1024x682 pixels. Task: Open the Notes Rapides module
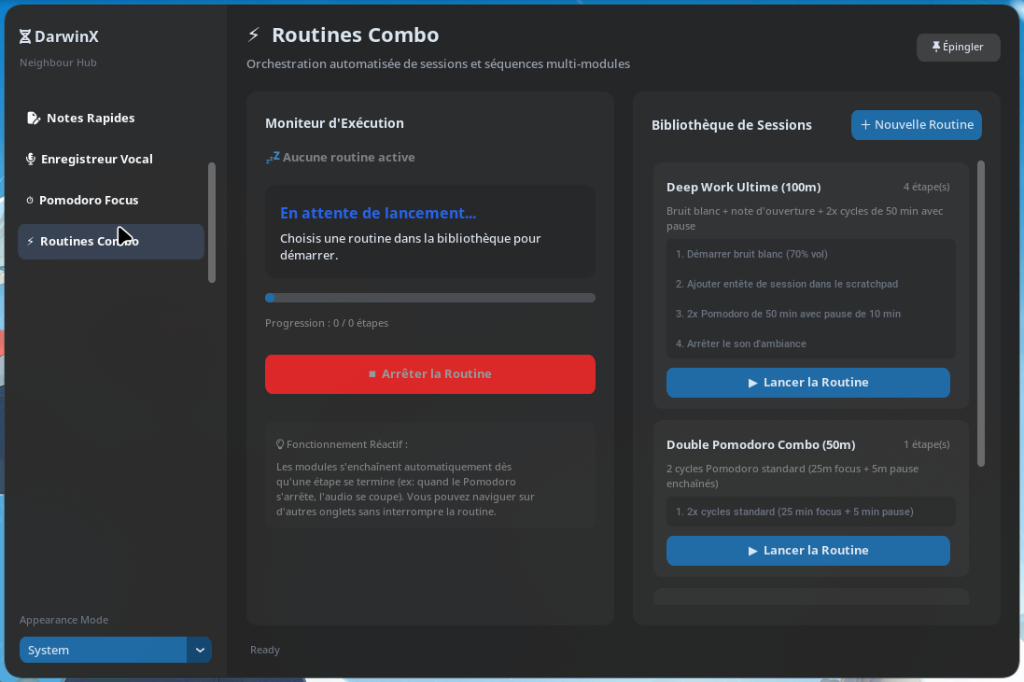[110, 118]
